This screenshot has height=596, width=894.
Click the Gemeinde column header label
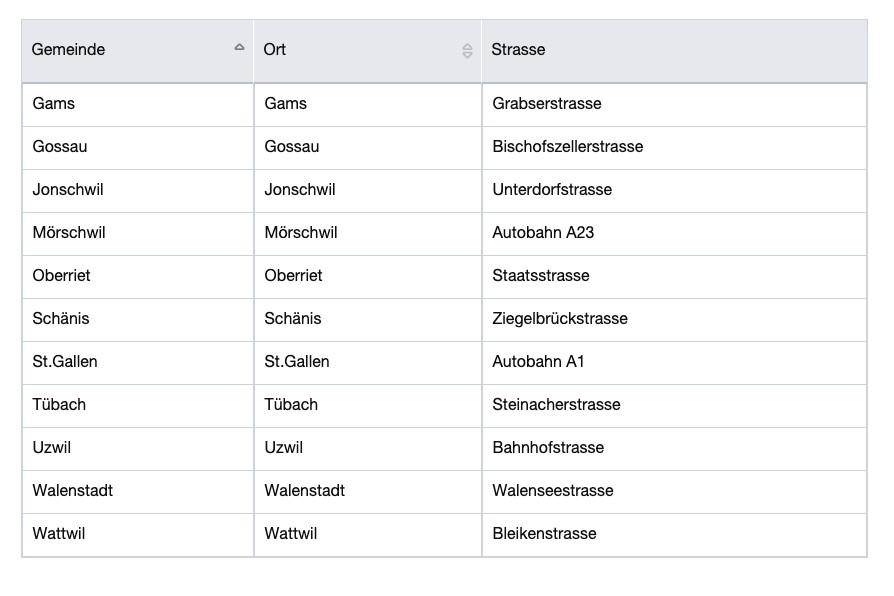[68, 50]
